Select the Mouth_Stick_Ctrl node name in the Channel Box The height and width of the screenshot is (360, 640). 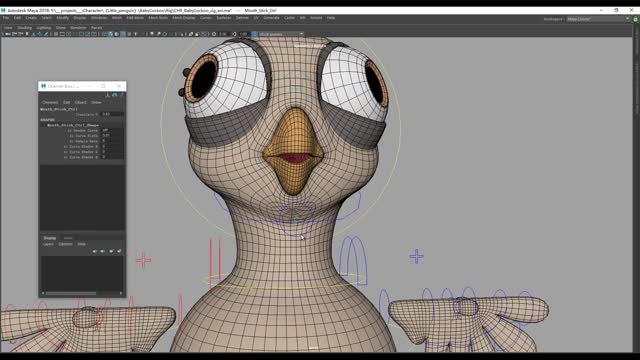click(59, 109)
